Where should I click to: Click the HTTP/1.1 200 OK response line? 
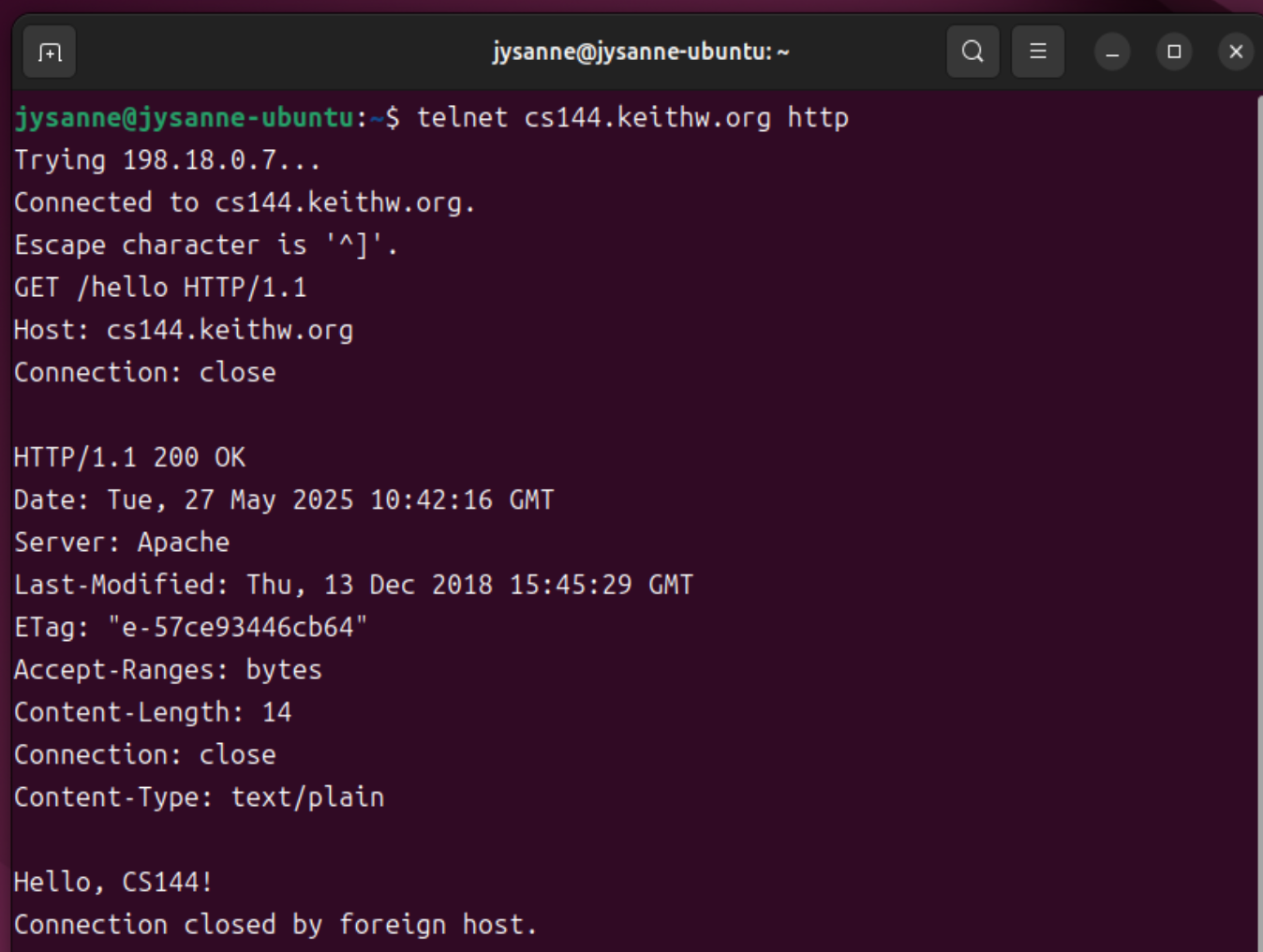[x=129, y=457]
